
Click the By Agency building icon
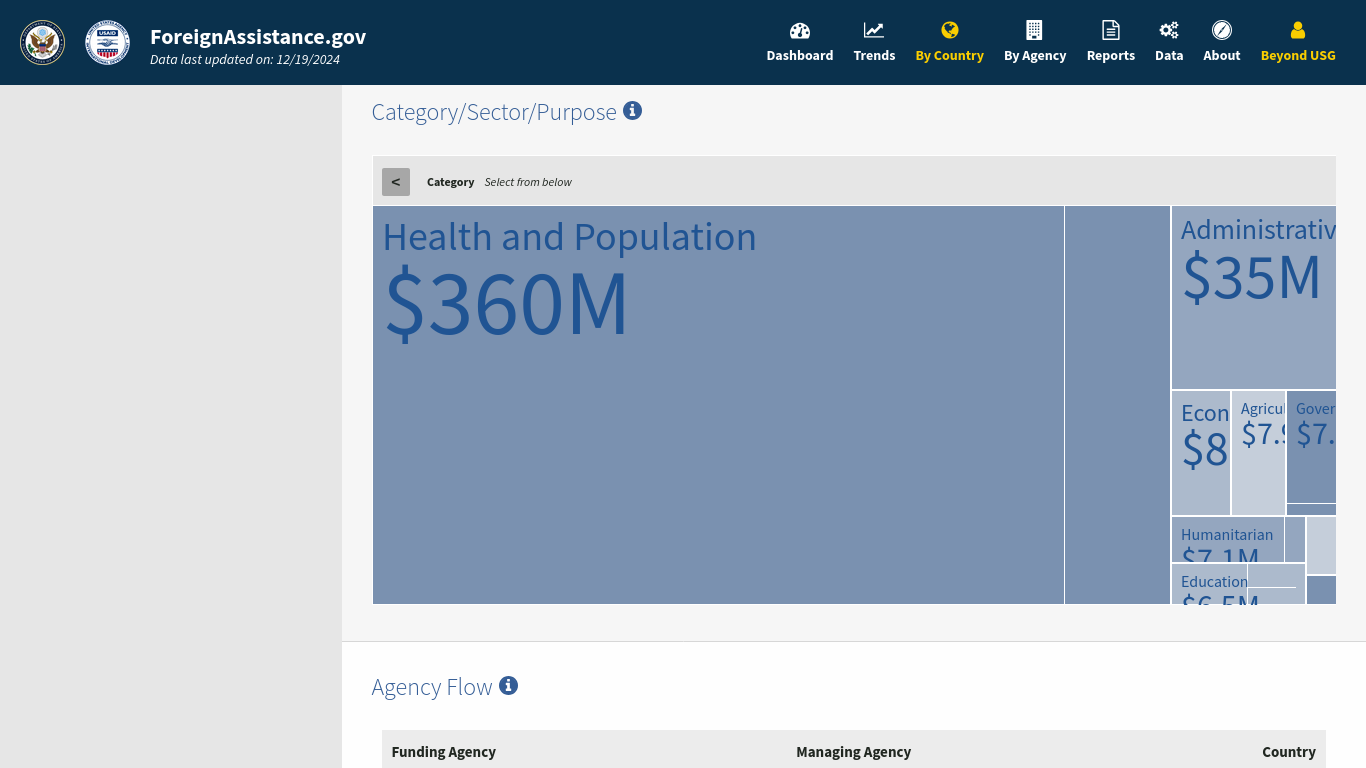[1034, 30]
